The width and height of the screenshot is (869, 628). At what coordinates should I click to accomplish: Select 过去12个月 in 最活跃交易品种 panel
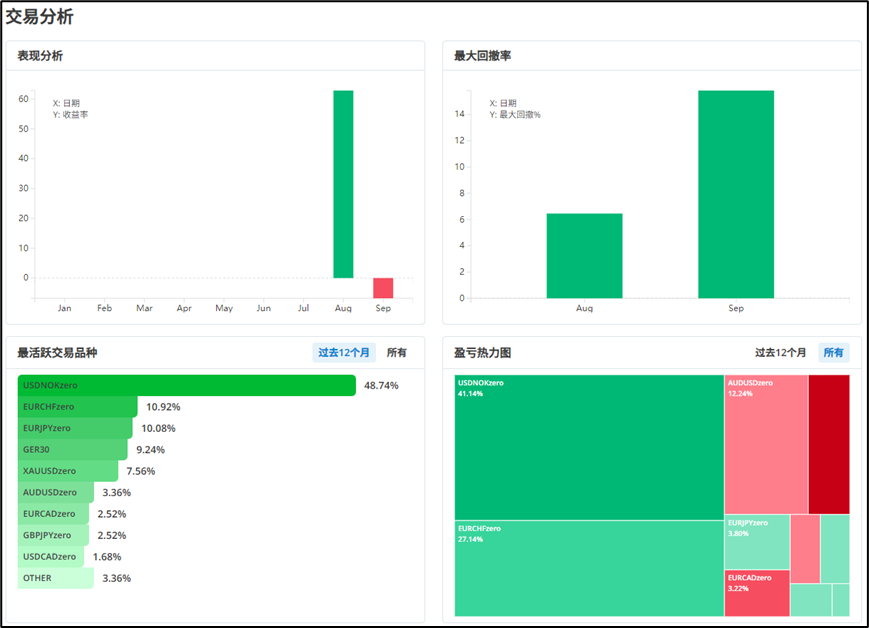click(x=344, y=353)
